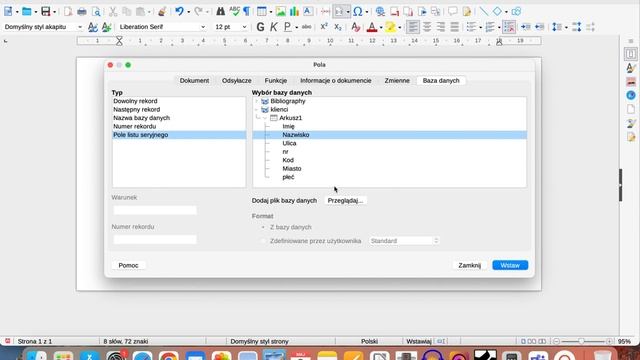Toggle strikethrough abc button
This screenshot has width=640, height=360.
click(307, 27)
